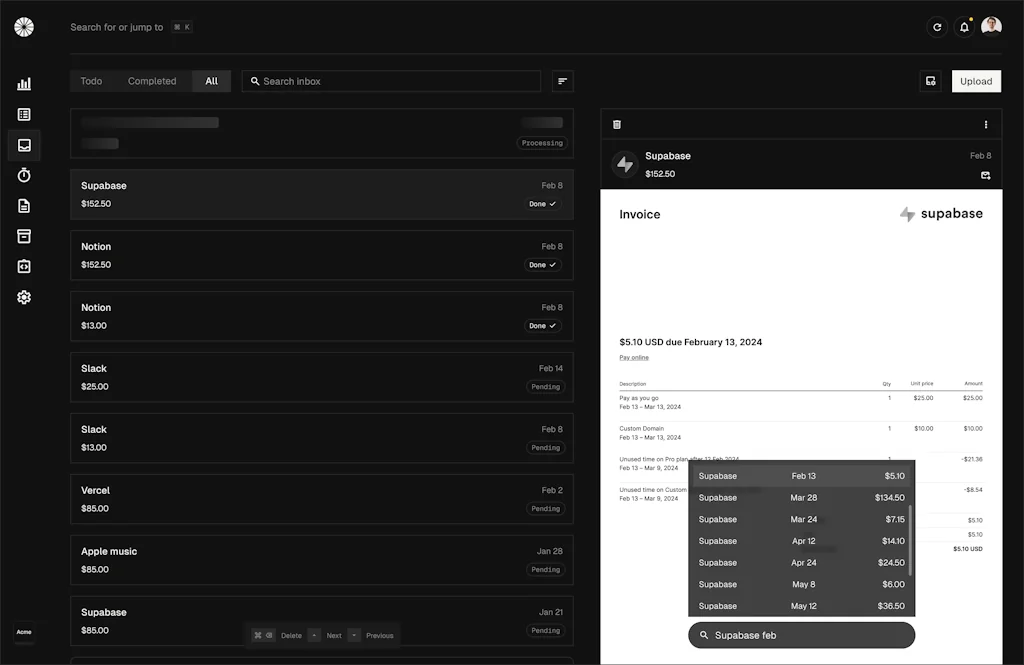Open the Vault archive icon in sidebar
This screenshot has width=1024, height=665.
pos(24,236)
